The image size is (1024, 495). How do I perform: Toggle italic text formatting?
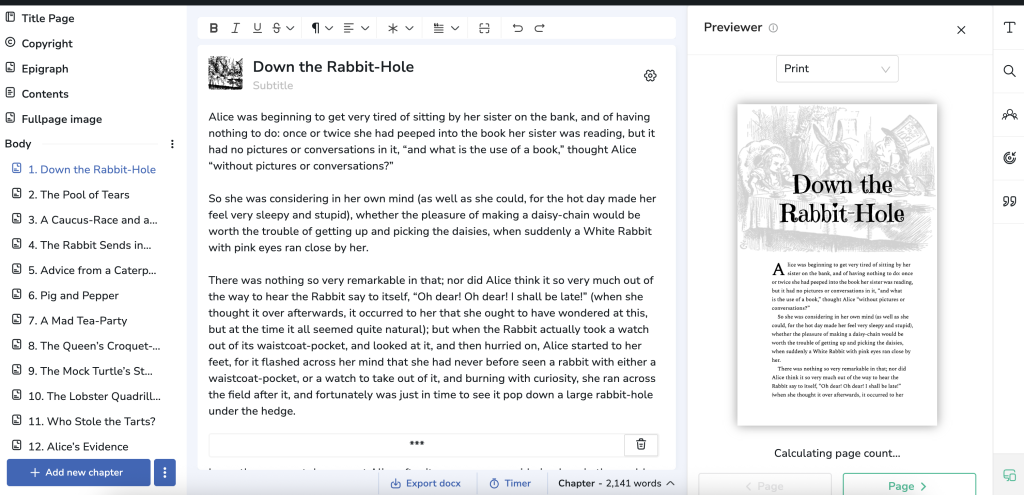click(237, 28)
